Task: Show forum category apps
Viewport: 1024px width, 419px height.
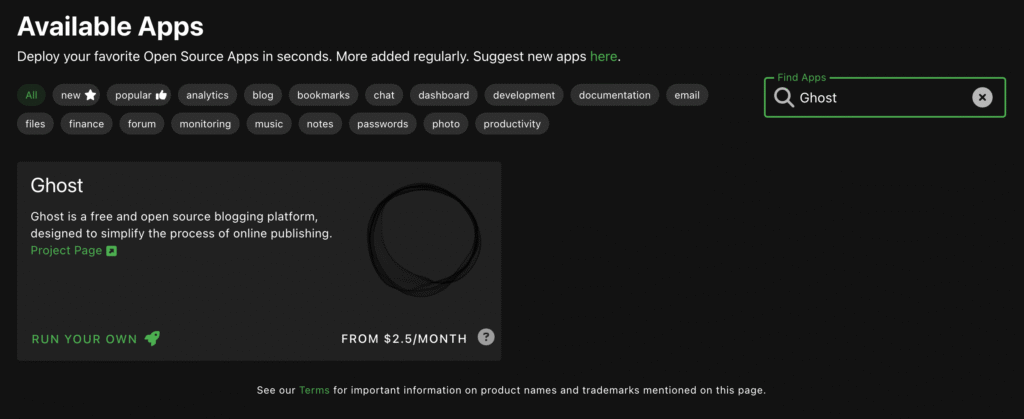Action: pos(142,124)
